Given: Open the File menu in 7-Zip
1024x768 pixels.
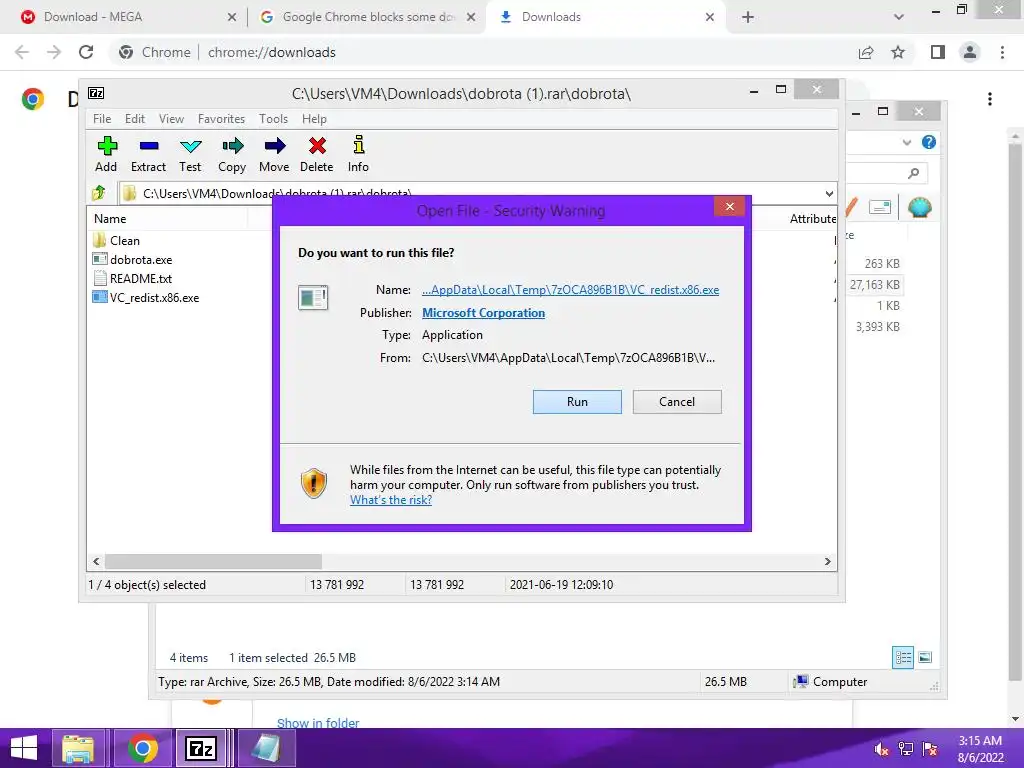Looking at the screenshot, I should coord(102,119).
